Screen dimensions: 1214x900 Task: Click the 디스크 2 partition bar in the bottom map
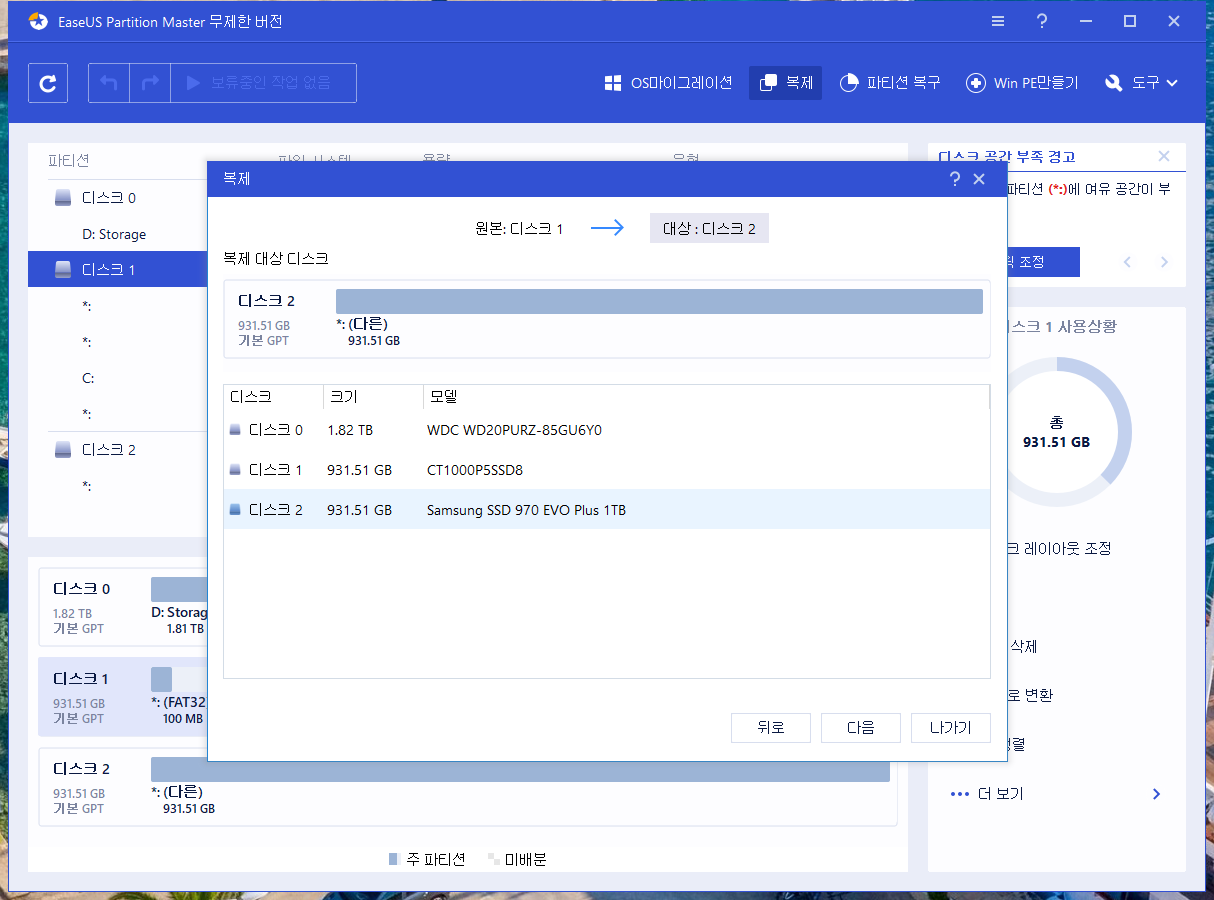tap(520, 769)
